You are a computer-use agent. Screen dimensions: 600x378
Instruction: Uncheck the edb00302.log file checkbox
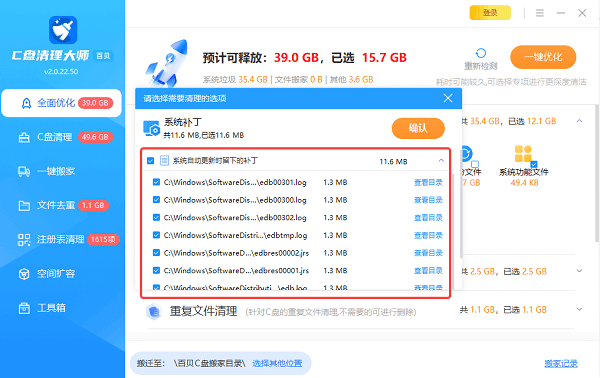[x=156, y=217]
